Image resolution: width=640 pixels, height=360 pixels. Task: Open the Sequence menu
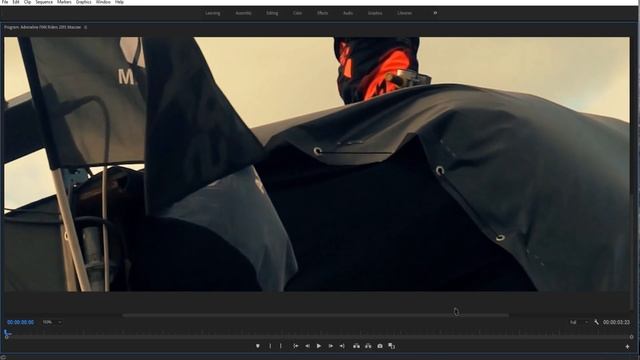pos(44,2)
